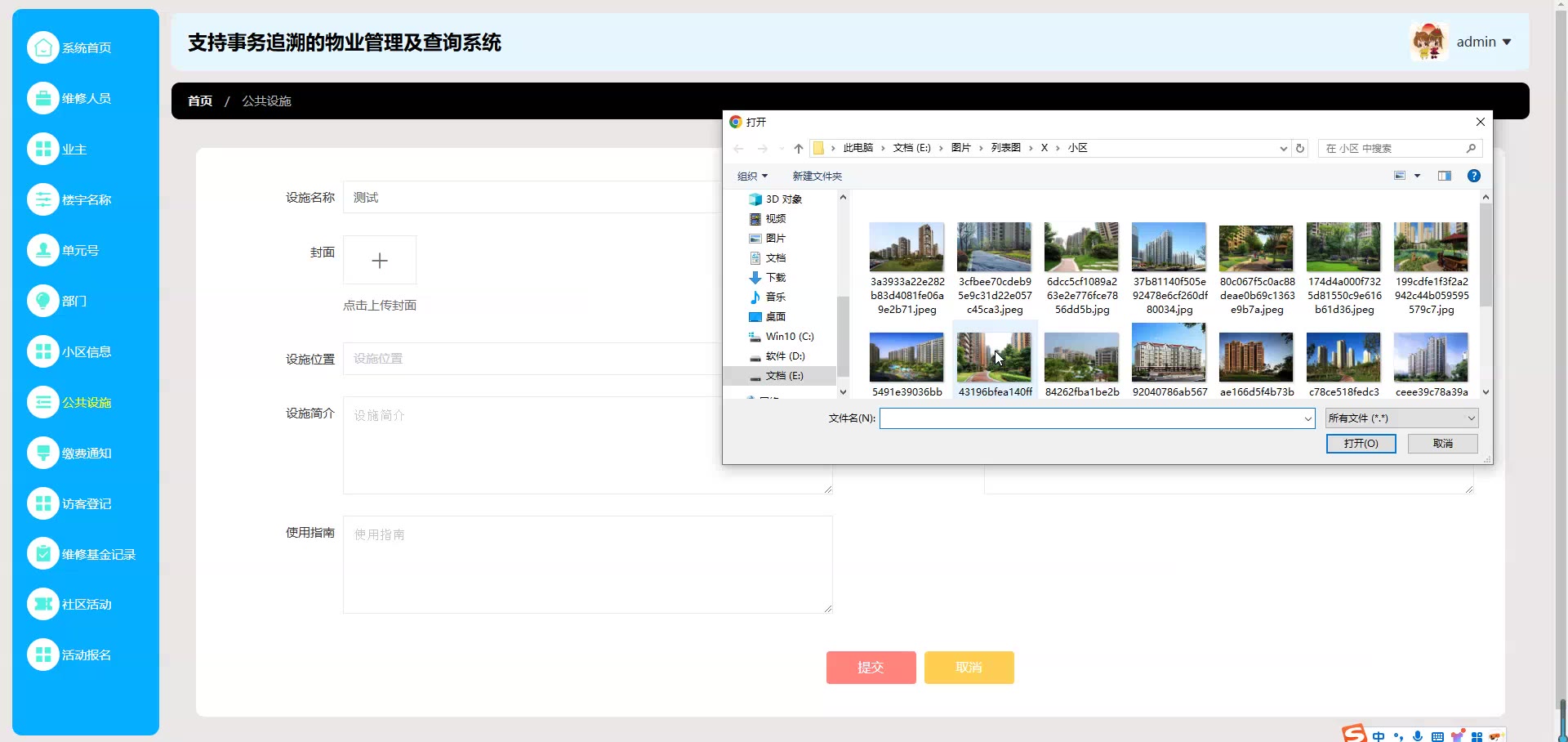Viewport: 1568px width, 742px height.
Task: Toggle the preview pane button in dialog
Action: pos(1444,176)
